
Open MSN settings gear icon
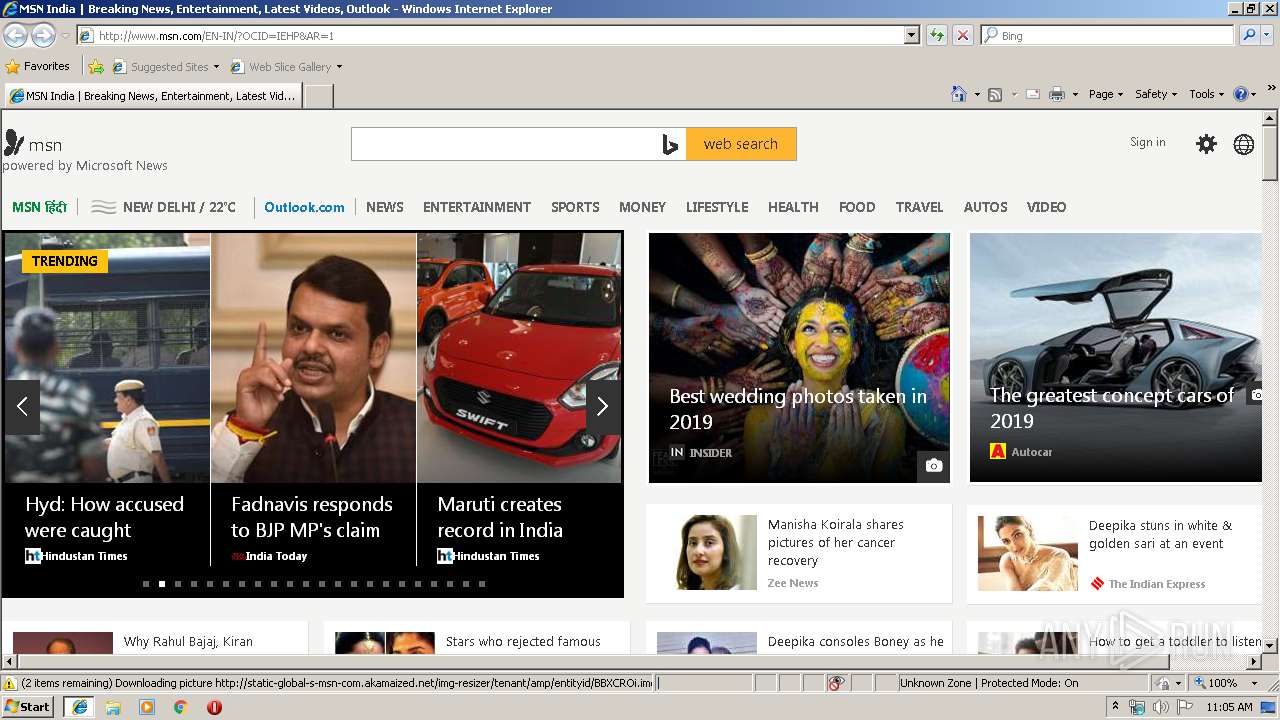[x=1207, y=144]
